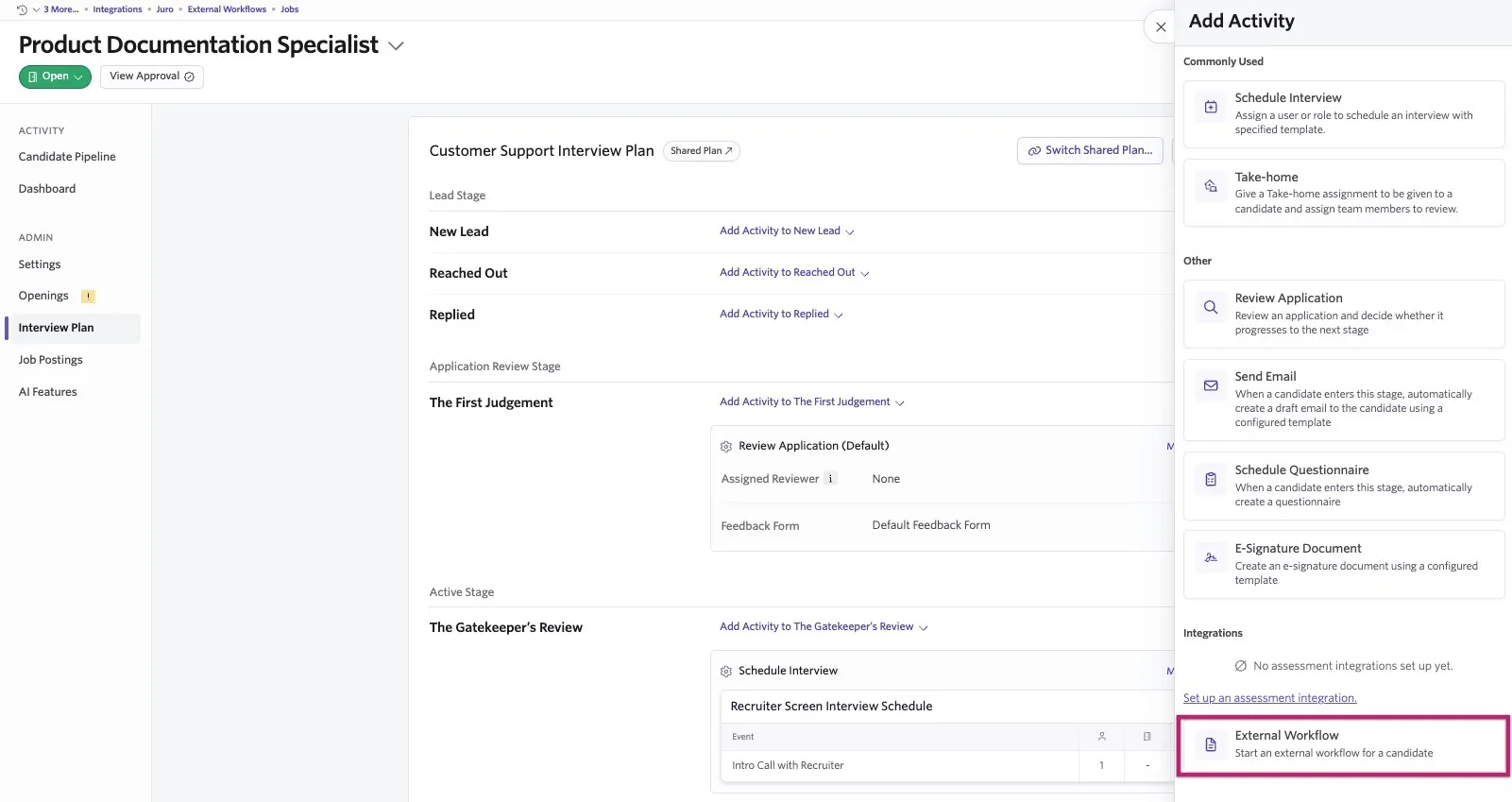The width and height of the screenshot is (1512, 802).
Task: Click the warning badge beside Openings
Action: (x=88, y=296)
